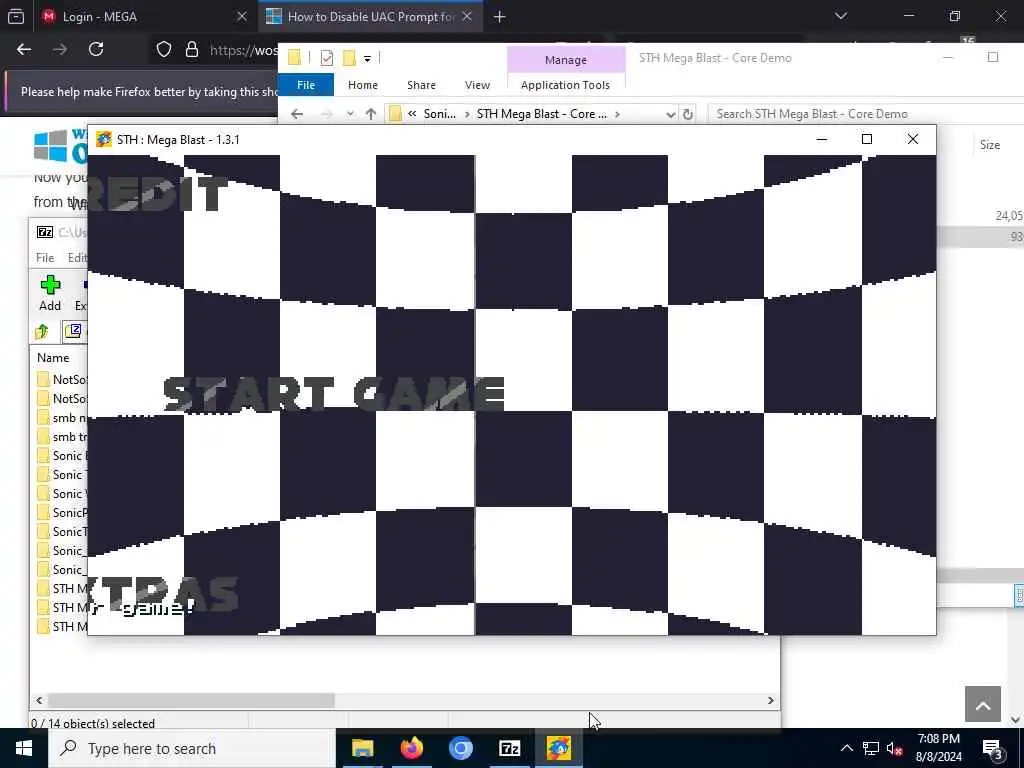Open the Windows Start menu
This screenshot has width=1024, height=768.
pyautogui.click(x=24, y=748)
